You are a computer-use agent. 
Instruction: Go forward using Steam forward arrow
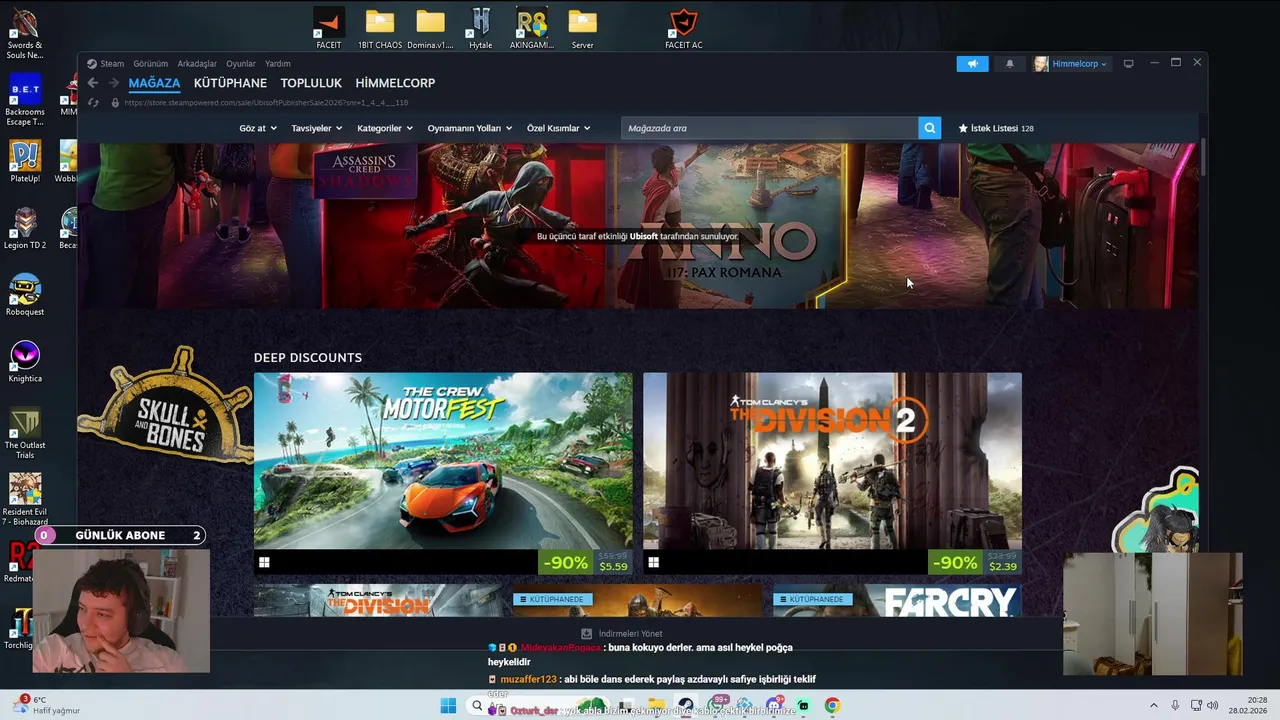point(113,83)
